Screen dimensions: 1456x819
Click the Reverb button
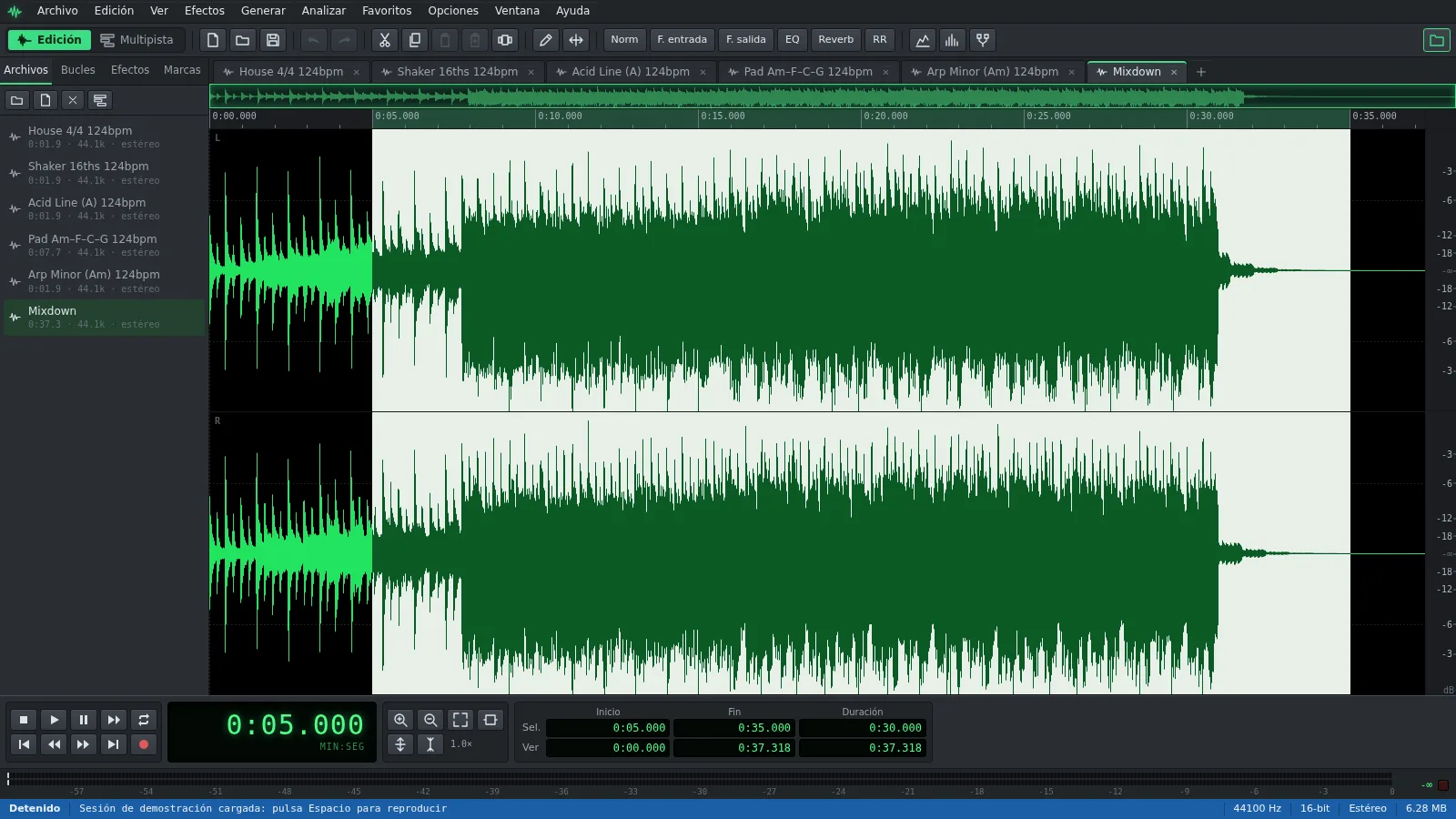click(836, 40)
